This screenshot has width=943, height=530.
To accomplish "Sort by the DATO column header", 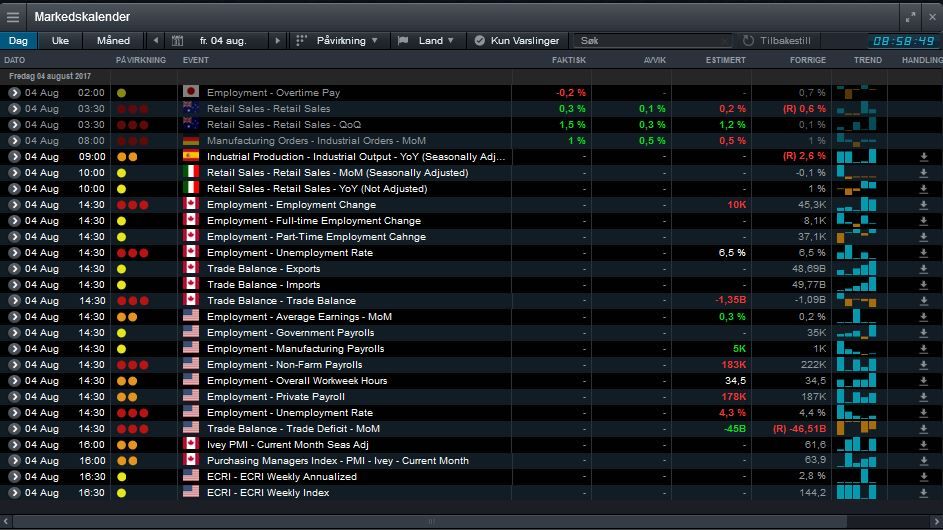I will click(14, 60).
